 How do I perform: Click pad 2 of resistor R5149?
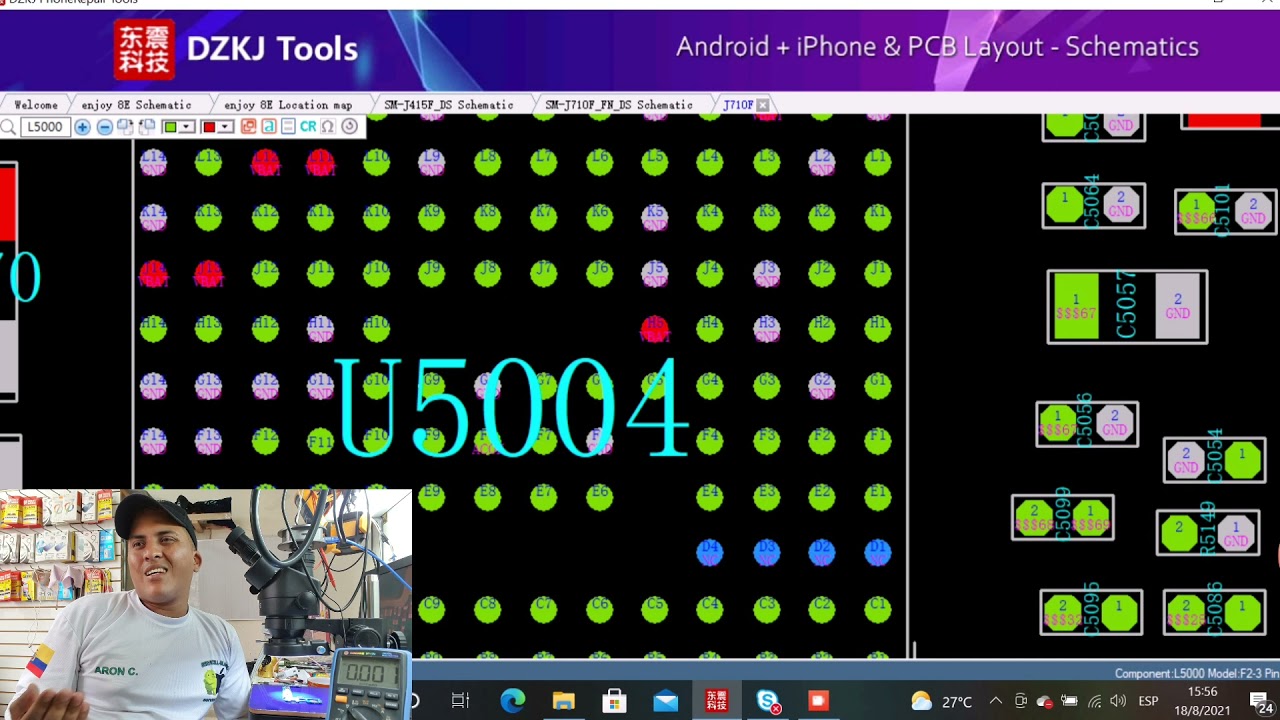1180,533
